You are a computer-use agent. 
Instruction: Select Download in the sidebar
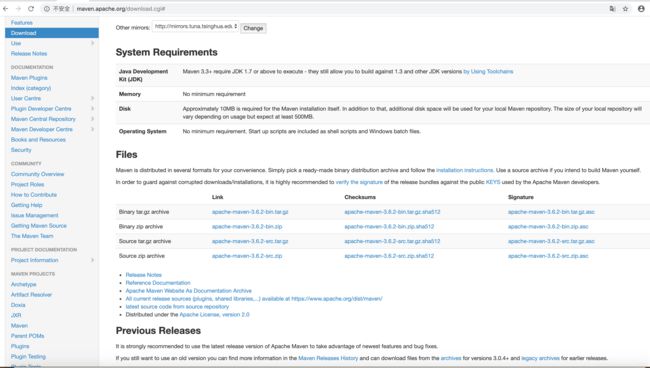52,33
